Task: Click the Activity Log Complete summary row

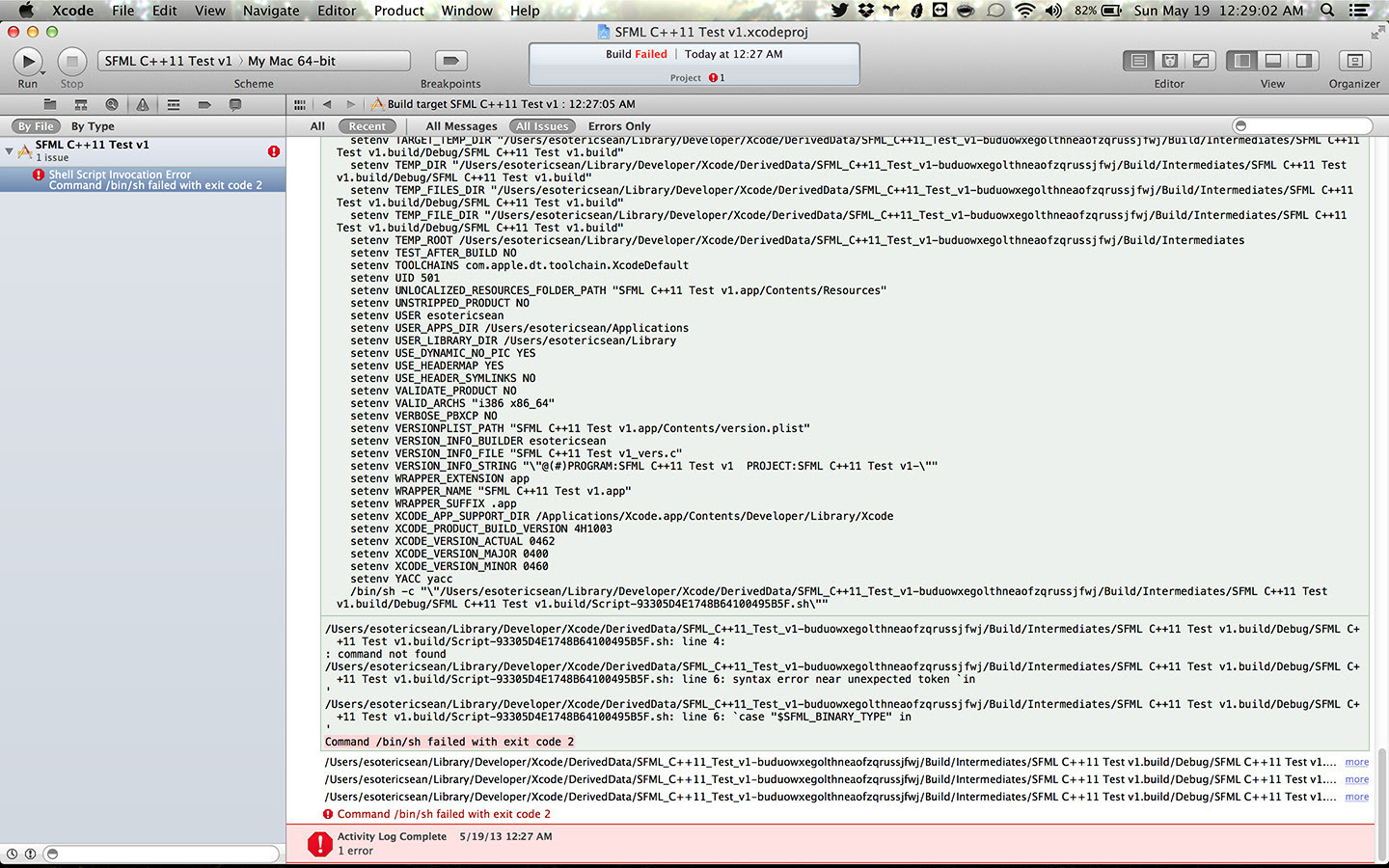Action: (831, 844)
